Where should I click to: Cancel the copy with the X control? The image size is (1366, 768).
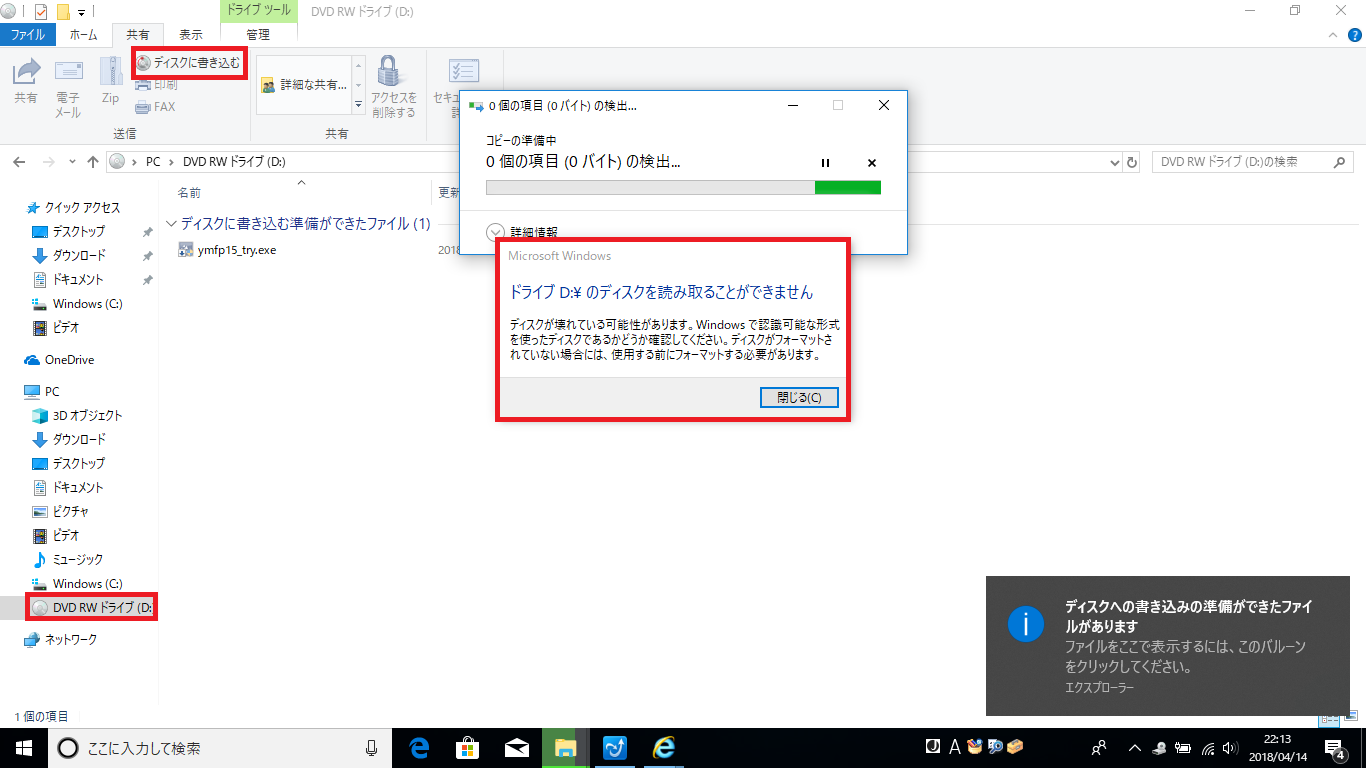pyautogui.click(x=871, y=162)
